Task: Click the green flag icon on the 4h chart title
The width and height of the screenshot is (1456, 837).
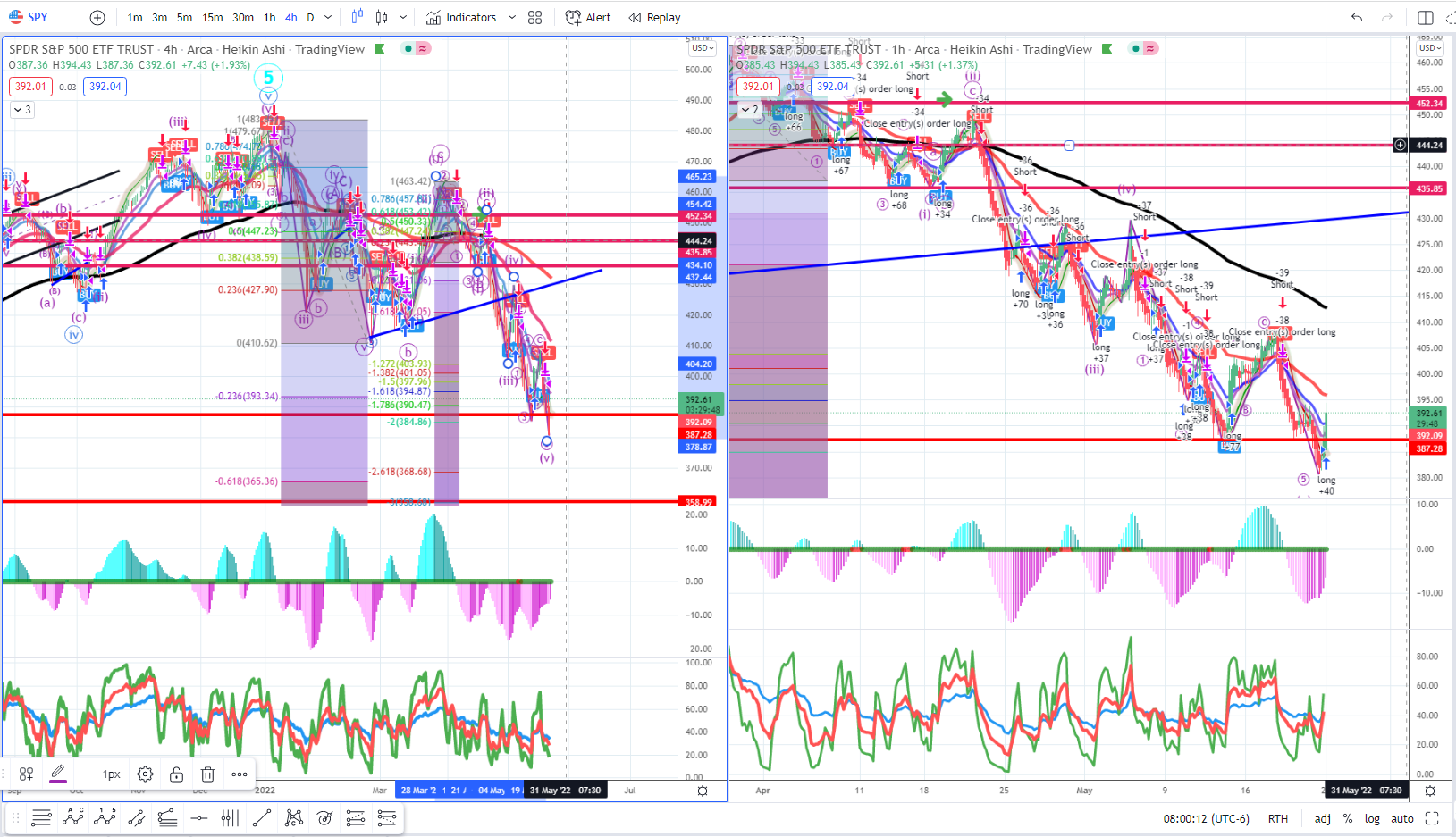Action: tap(380, 49)
